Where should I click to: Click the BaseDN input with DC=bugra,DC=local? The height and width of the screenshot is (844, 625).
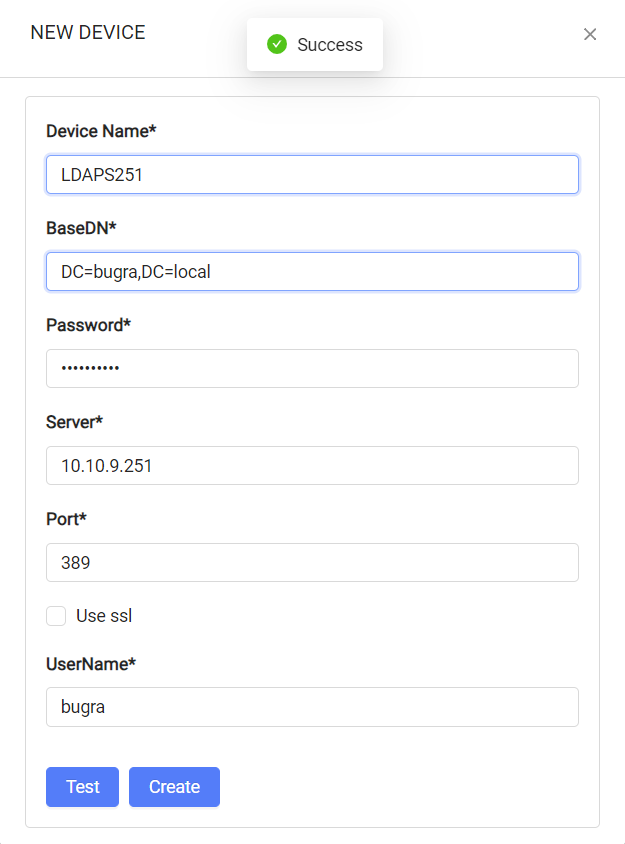click(x=312, y=271)
